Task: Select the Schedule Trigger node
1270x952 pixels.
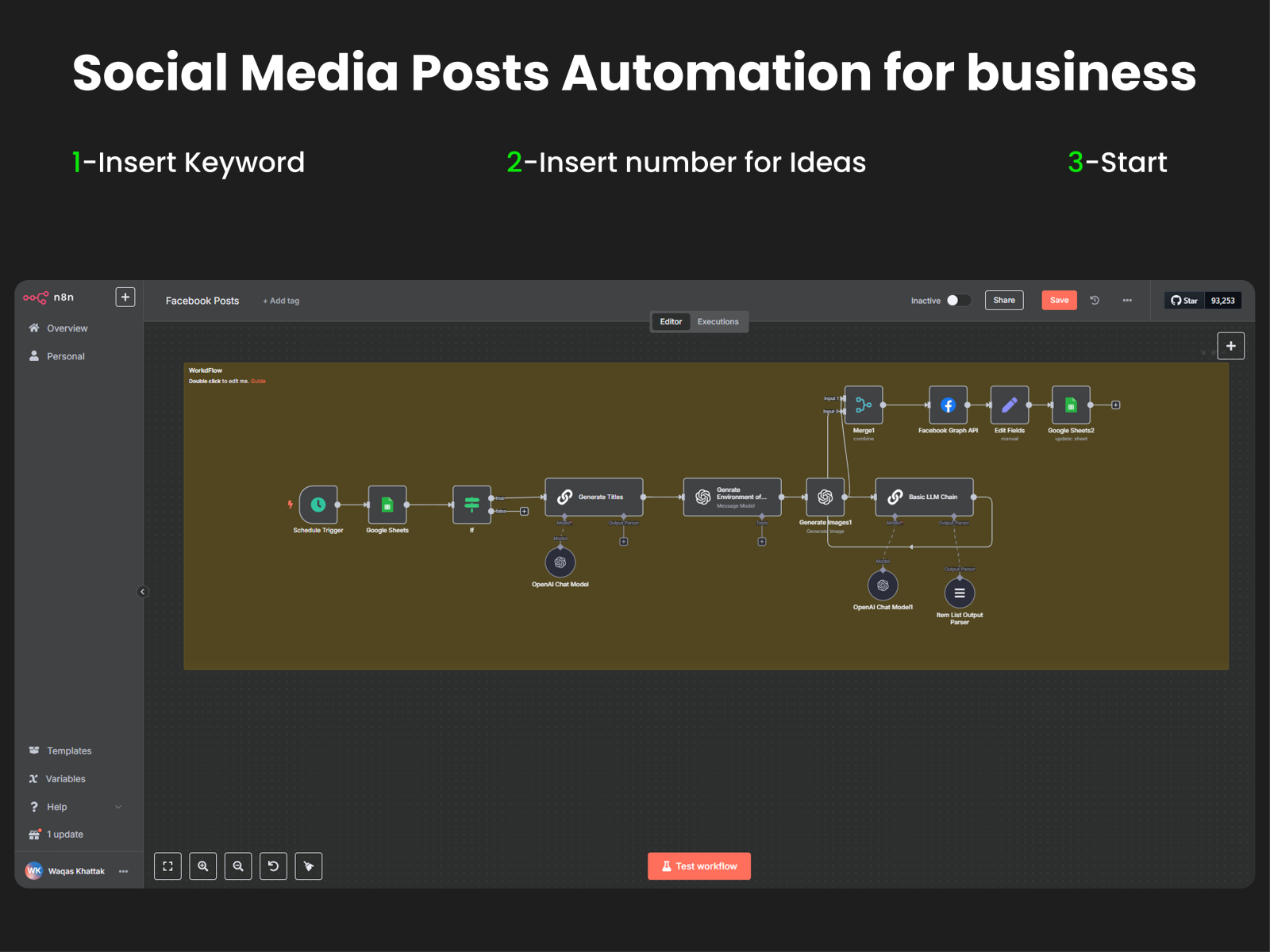Action: tap(318, 505)
